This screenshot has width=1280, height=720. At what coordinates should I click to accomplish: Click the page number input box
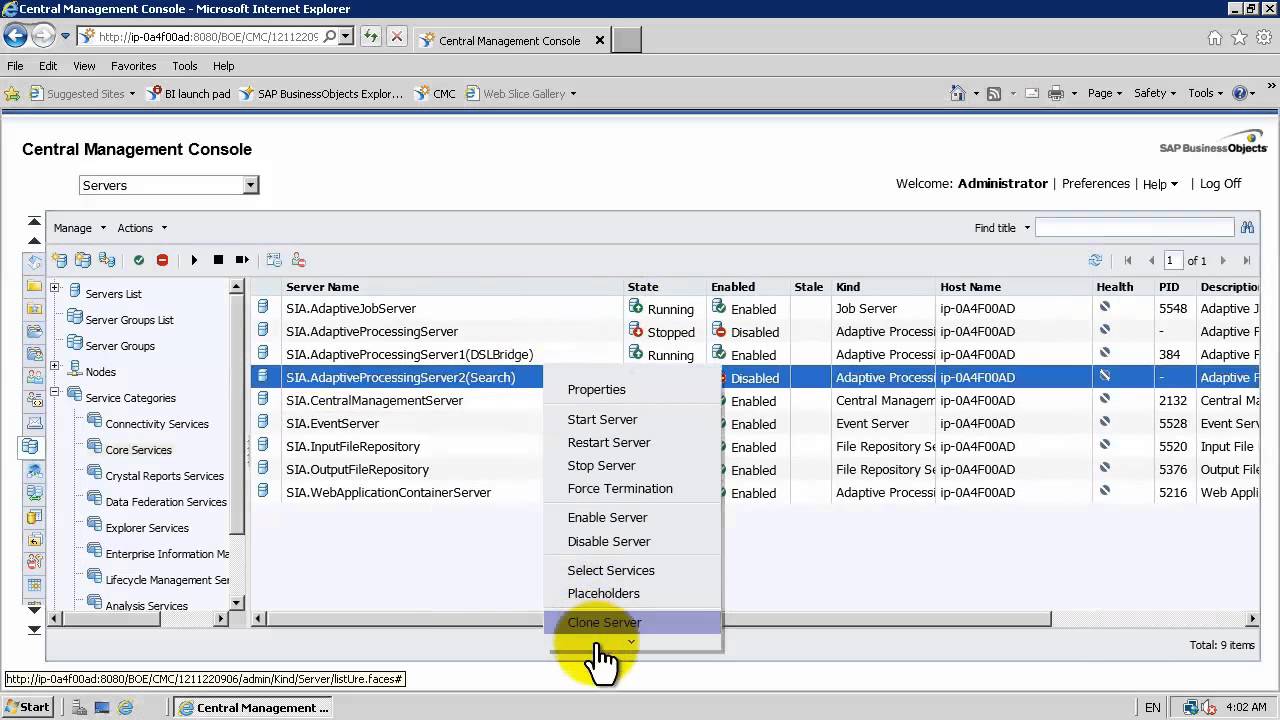(x=1172, y=260)
